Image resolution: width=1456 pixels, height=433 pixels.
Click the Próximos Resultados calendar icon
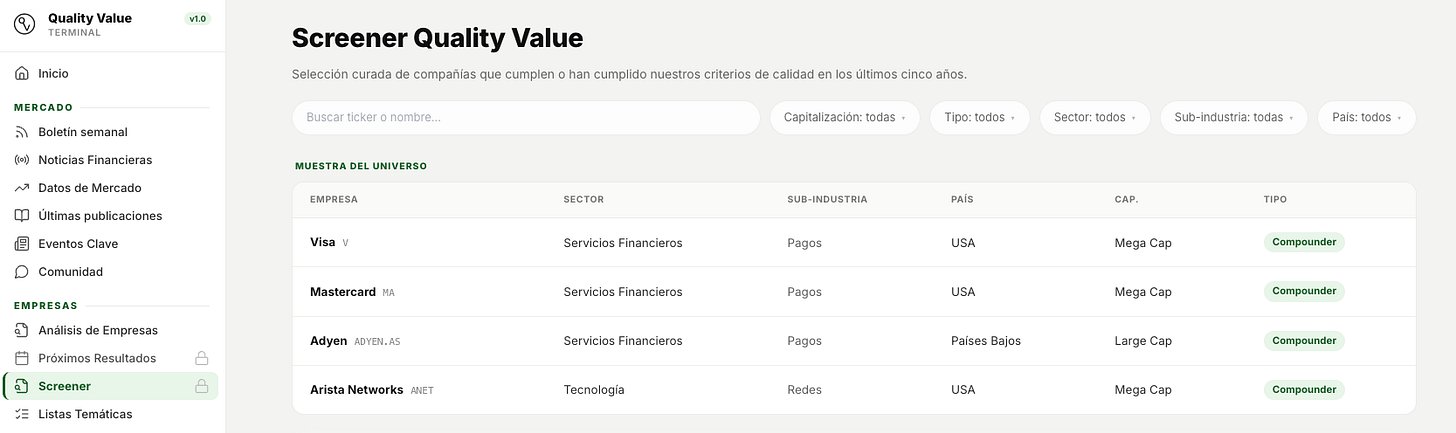click(x=22, y=358)
